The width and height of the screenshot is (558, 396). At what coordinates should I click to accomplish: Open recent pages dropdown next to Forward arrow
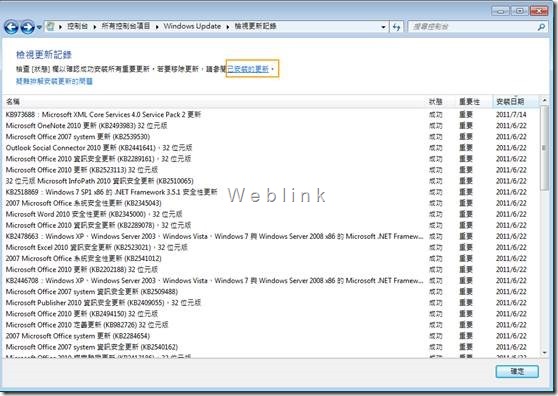tap(39, 27)
